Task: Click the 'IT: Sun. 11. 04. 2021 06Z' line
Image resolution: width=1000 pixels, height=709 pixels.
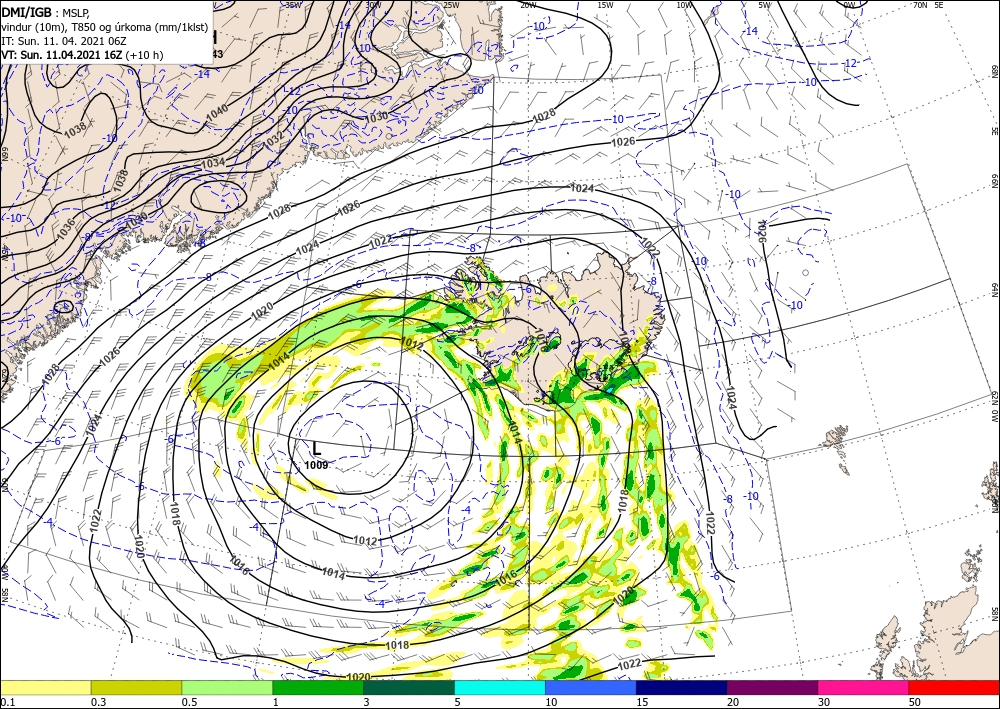Action: pyautogui.click(x=64, y=41)
